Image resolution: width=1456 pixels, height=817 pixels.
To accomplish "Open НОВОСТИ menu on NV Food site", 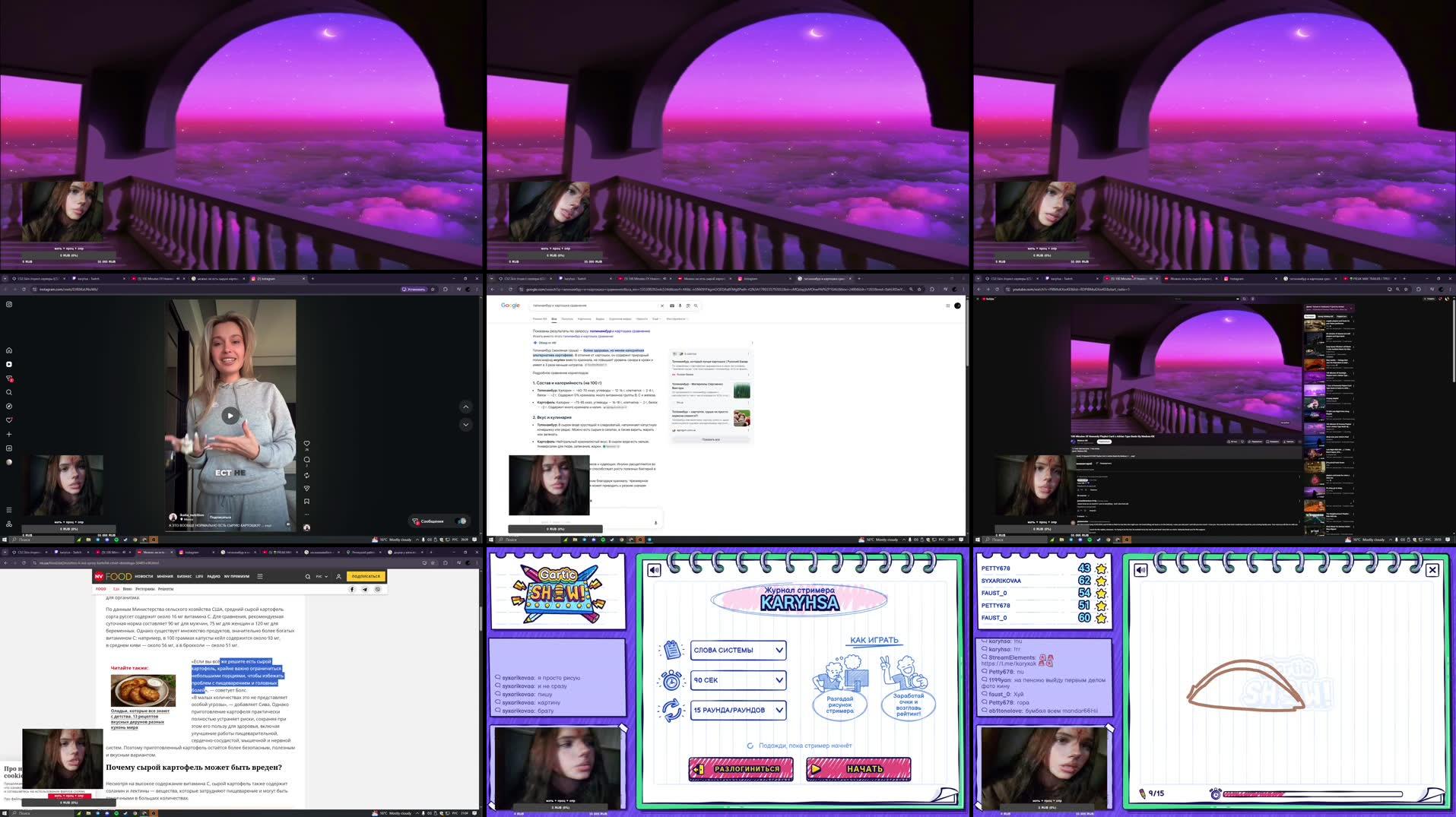I will tap(144, 576).
